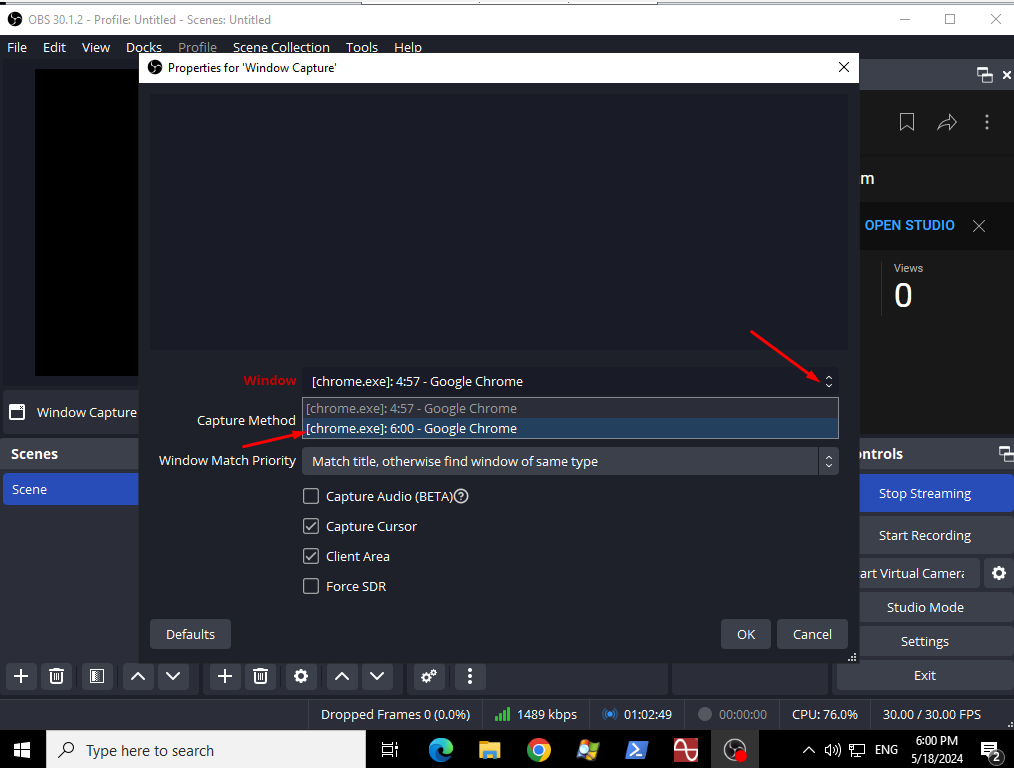
Task: Expand the Window Match Priority dropdown
Action: (827, 461)
